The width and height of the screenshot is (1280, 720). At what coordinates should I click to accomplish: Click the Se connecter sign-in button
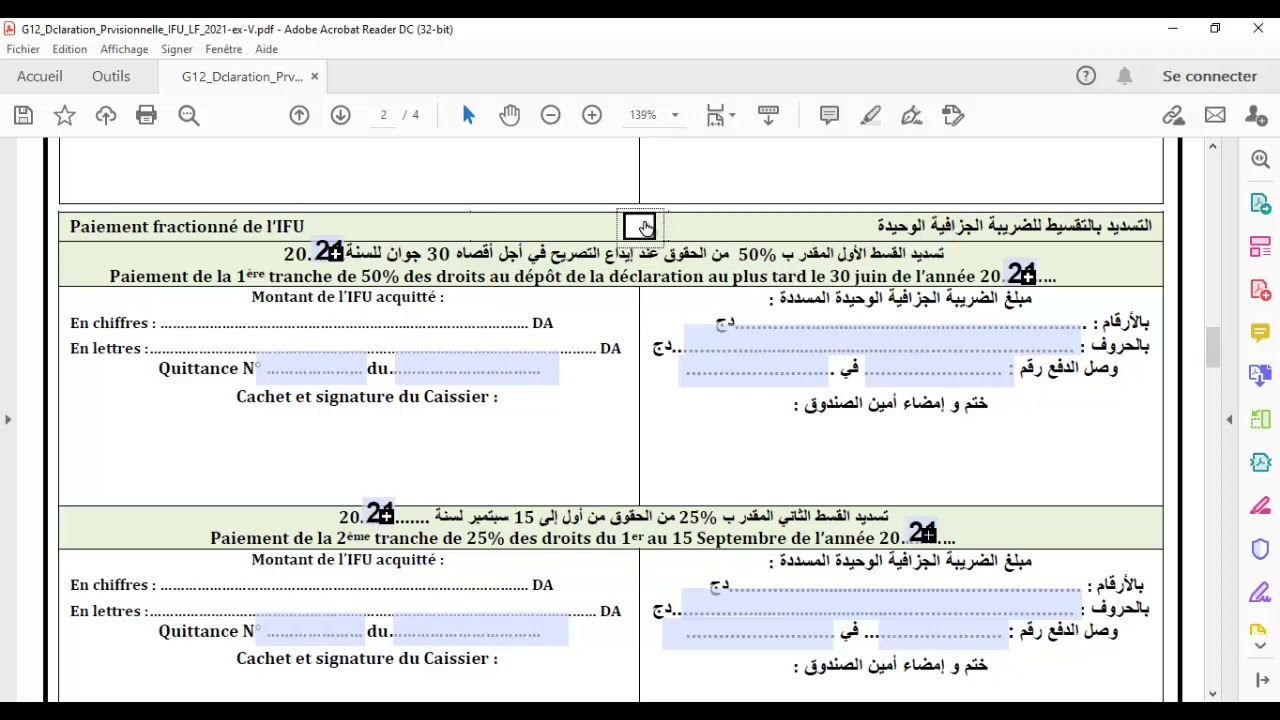[x=1210, y=76]
